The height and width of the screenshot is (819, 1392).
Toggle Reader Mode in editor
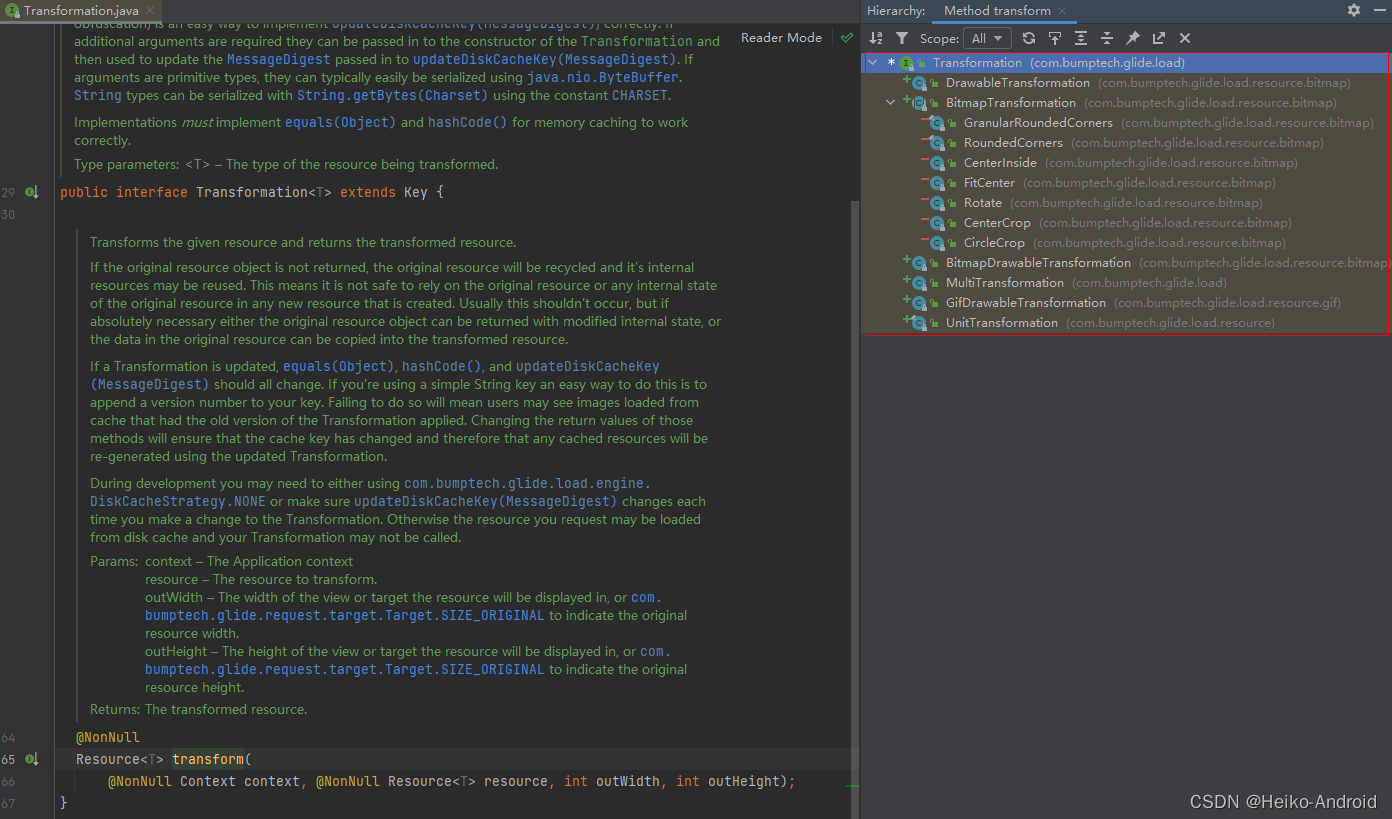(x=781, y=37)
